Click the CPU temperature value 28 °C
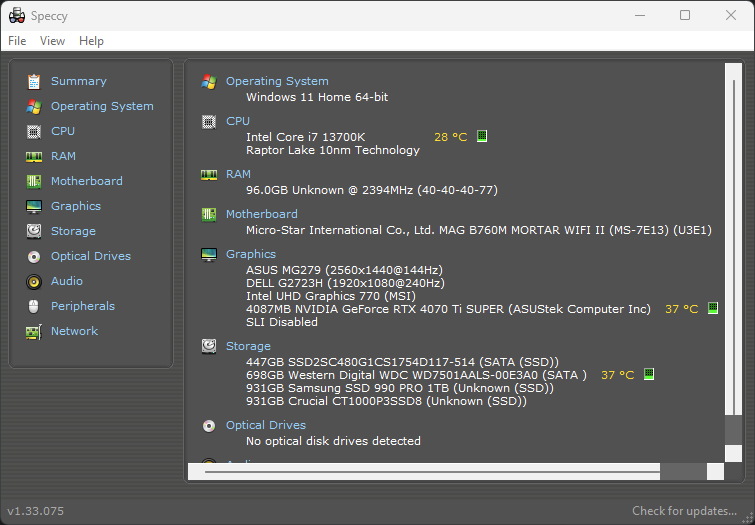755x525 pixels. (x=451, y=137)
